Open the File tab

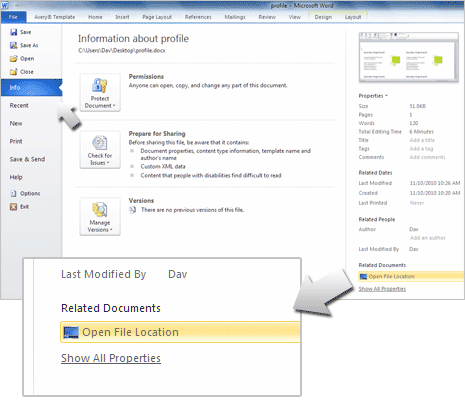13,17
